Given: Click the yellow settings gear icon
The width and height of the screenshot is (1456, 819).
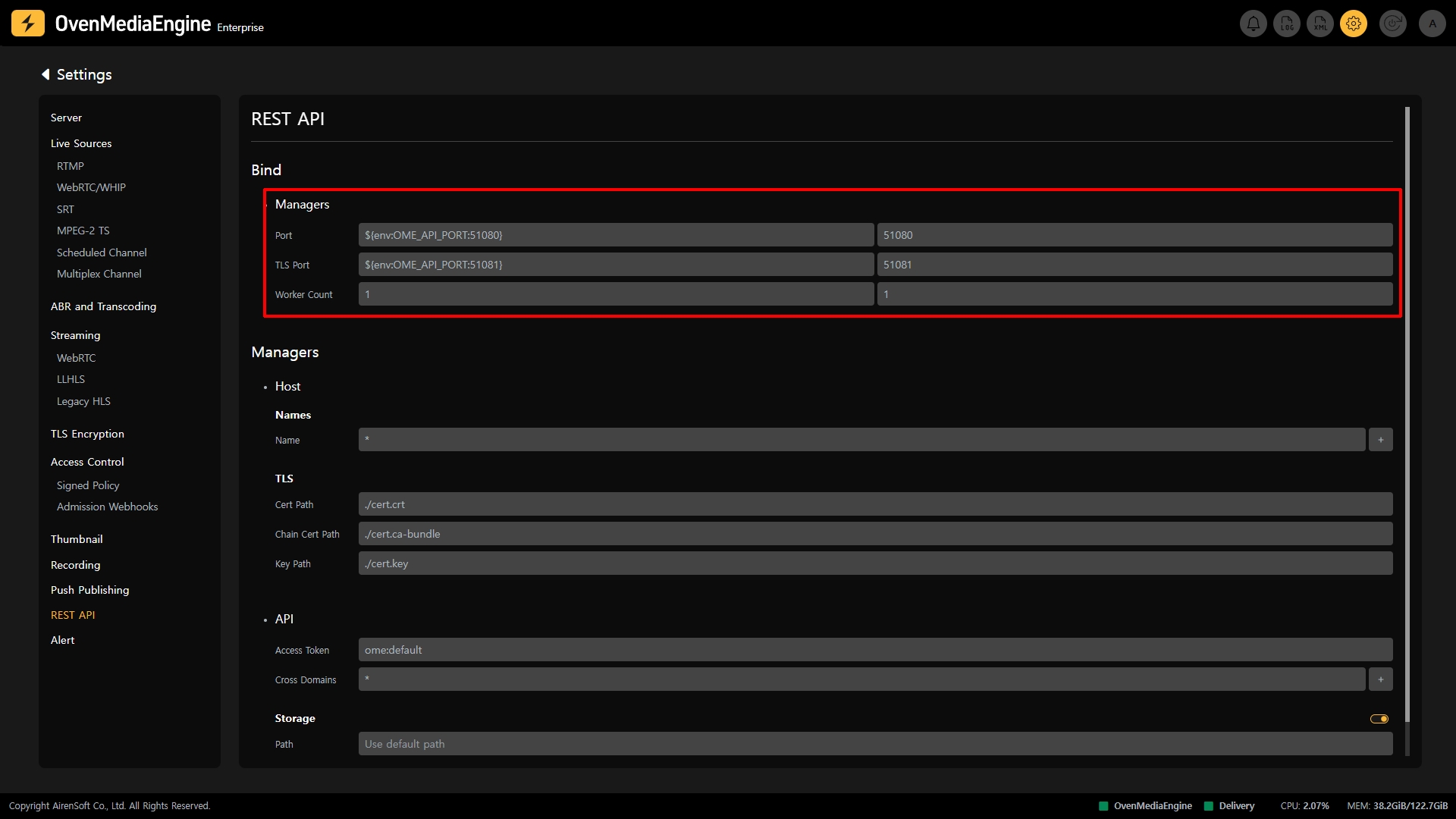Looking at the screenshot, I should click(1354, 24).
